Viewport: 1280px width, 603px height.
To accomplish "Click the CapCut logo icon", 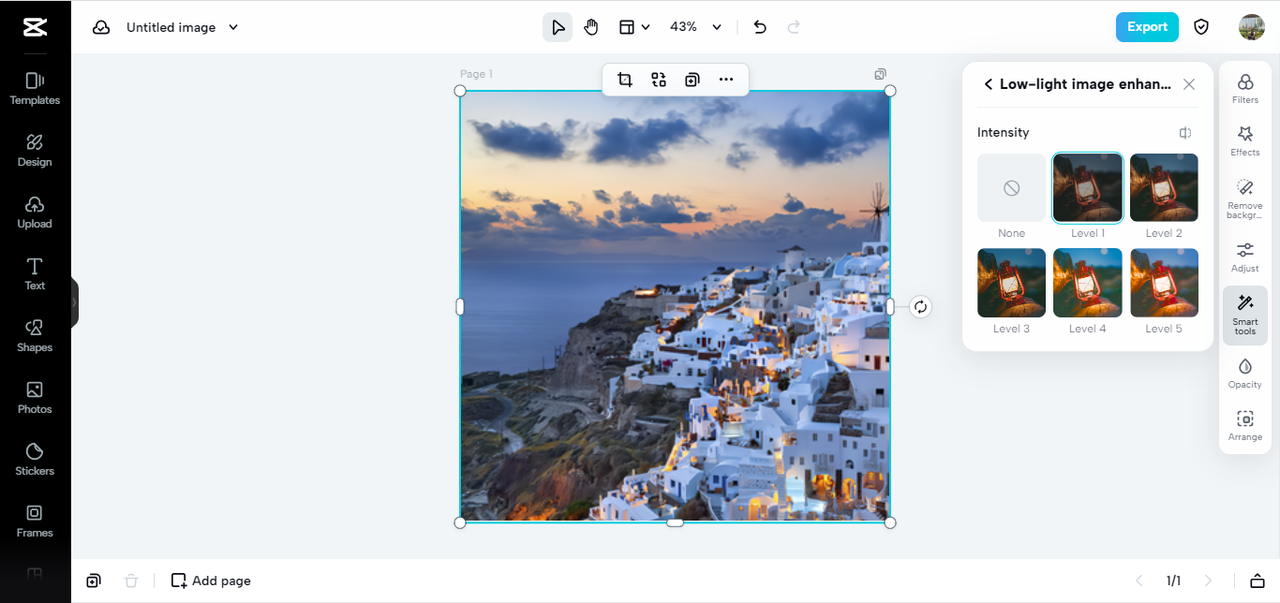I will coord(35,27).
